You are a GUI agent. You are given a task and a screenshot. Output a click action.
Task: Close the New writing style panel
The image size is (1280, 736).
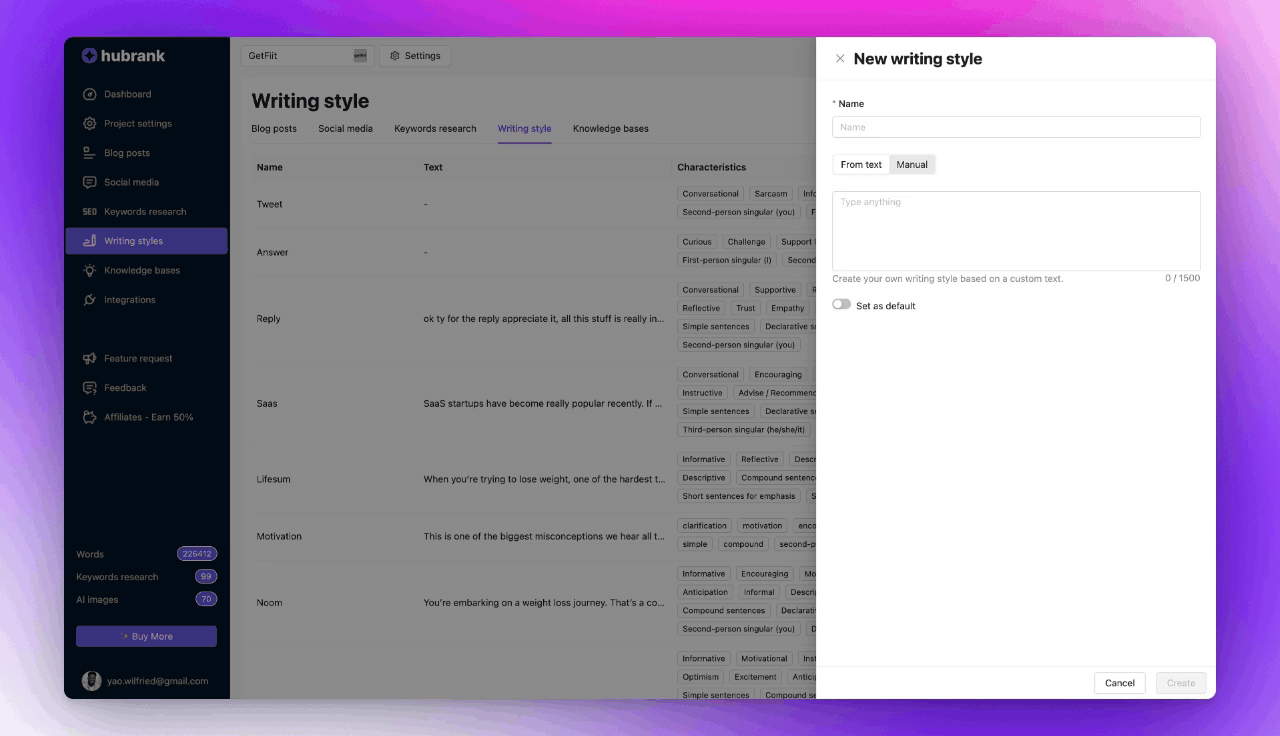840,59
